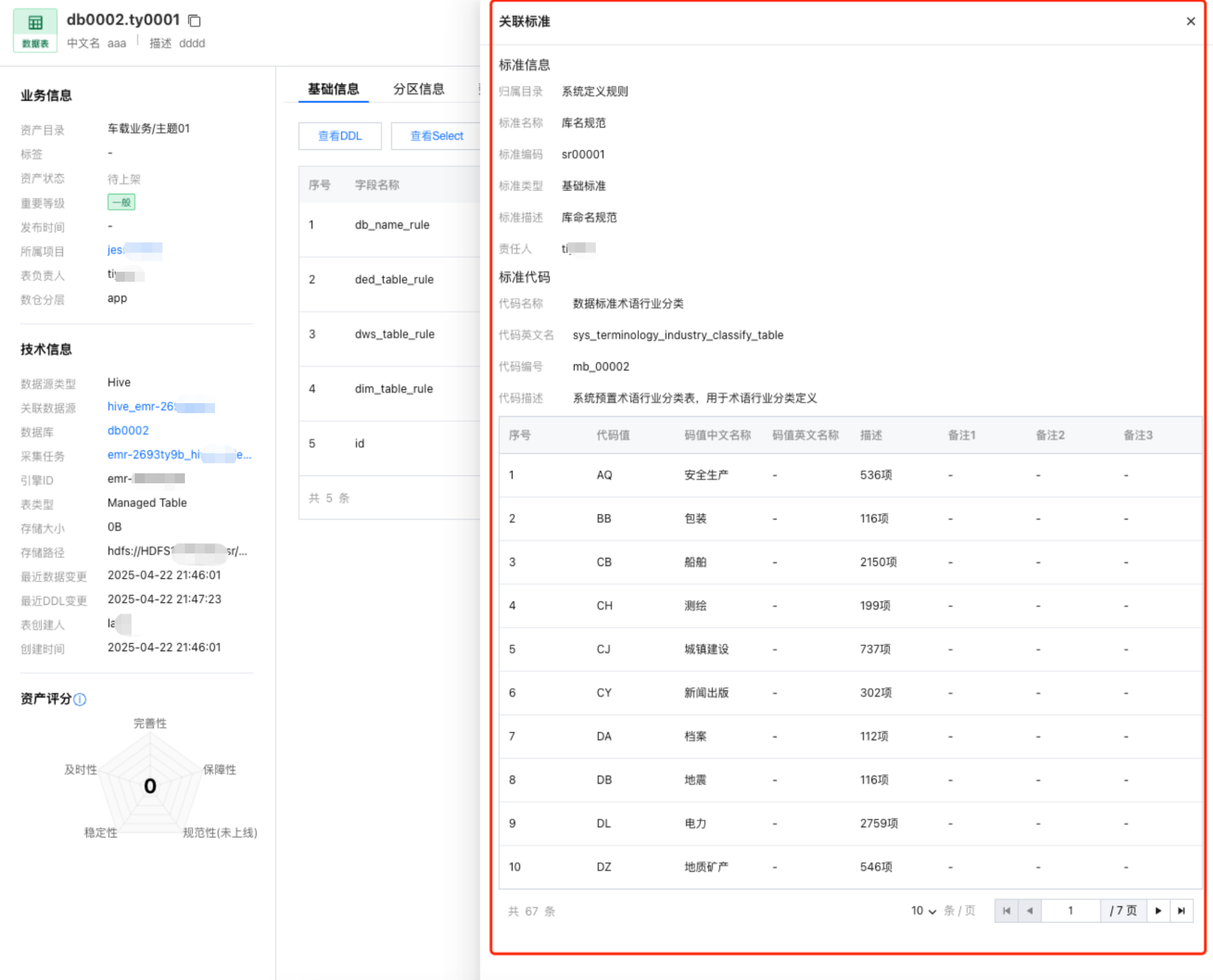Switch to the 分区信息 tab
This screenshot has height=980, width=1213.
pyautogui.click(x=418, y=89)
